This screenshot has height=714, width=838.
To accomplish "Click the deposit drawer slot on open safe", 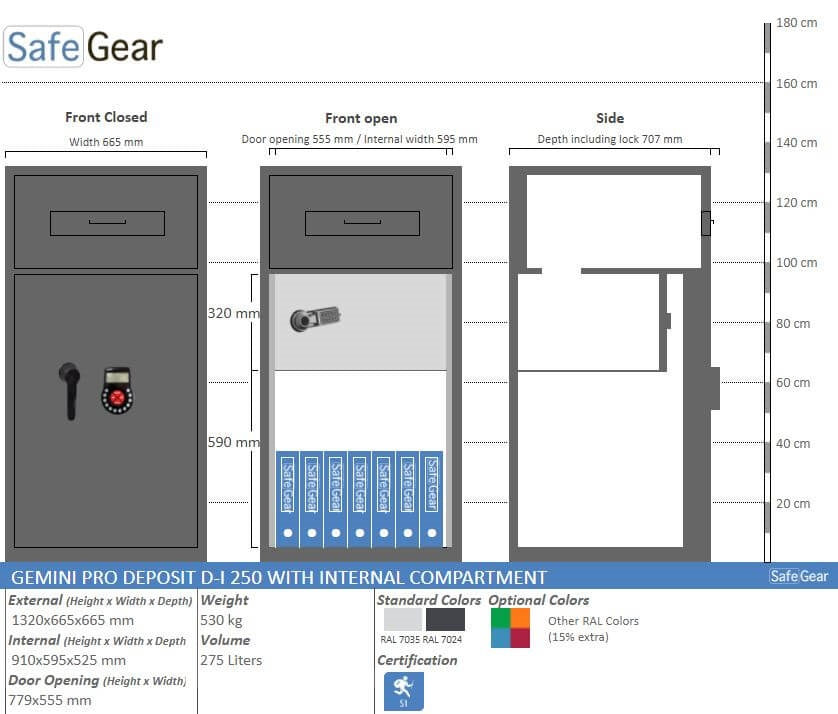I will click(362, 223).
